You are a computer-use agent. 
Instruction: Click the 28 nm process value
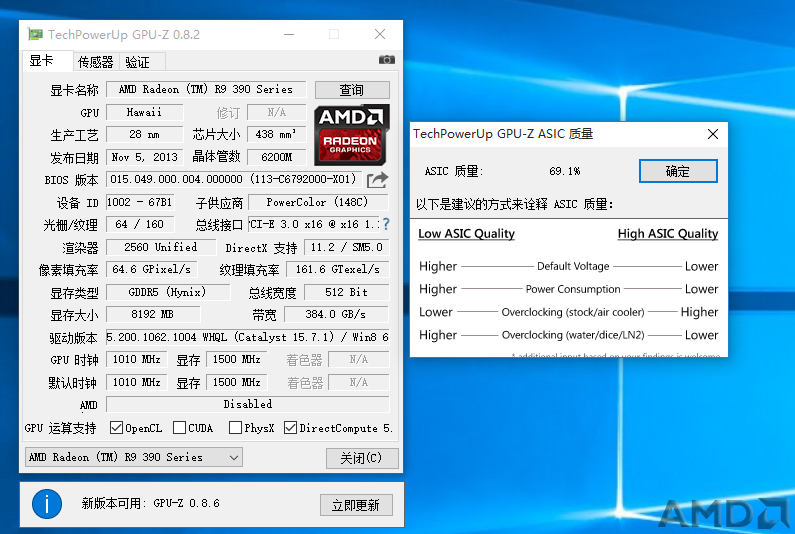144,134
